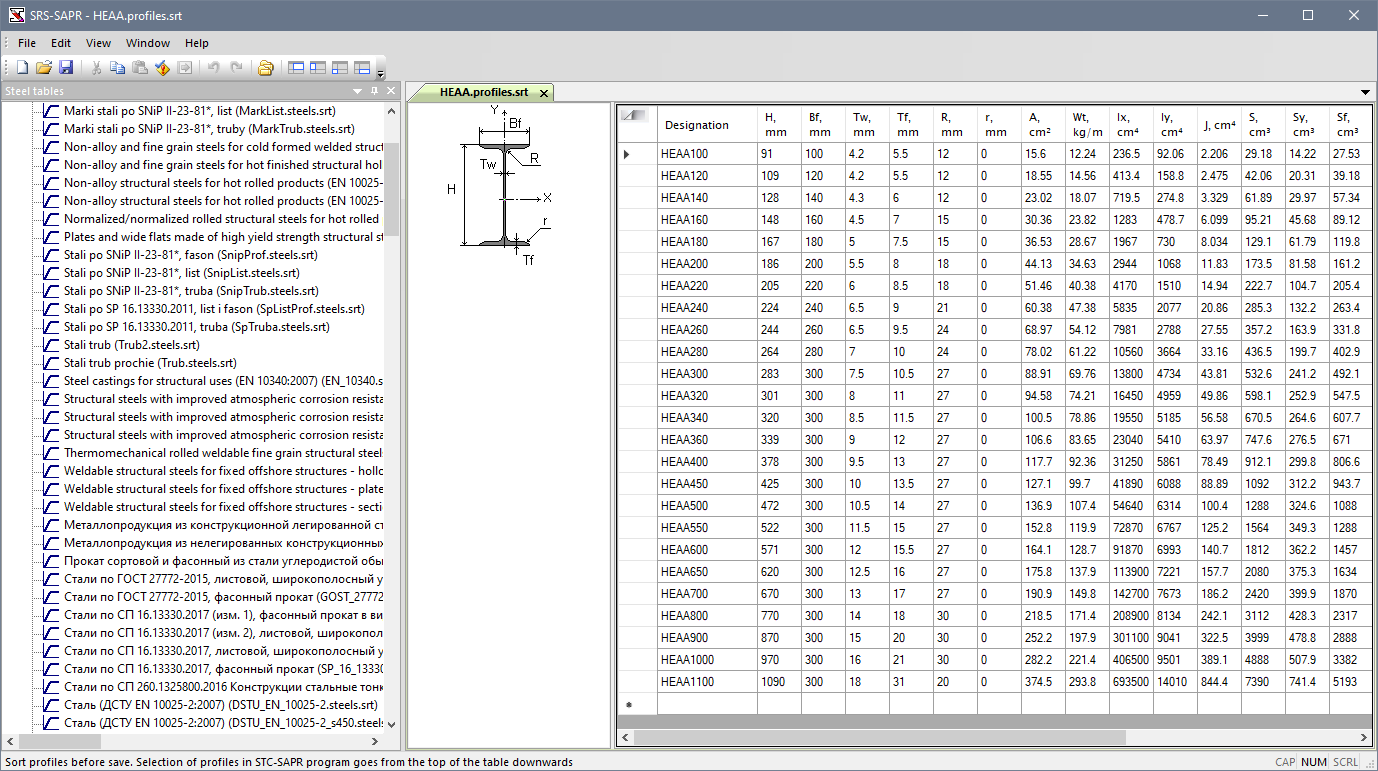Image resolution: width=1378 pixels, height=771 pixels.
Task: Open the Edit menu
Action: pyautogui.click(x=61, y=43)
